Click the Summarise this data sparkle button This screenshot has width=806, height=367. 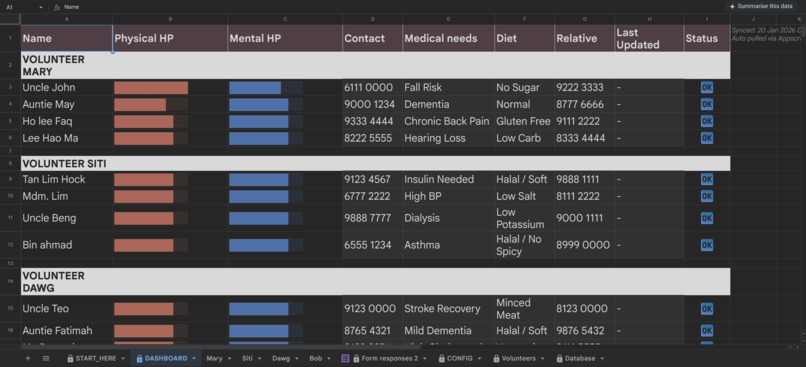click(761, 7)
